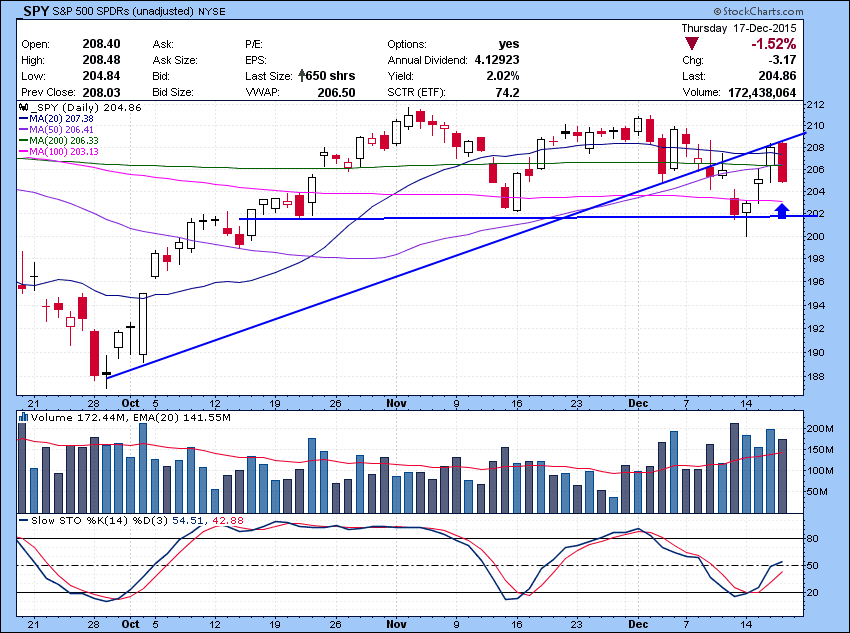Click the 188 price axis label
This screenshot has width=850, height=633.
click(x=816, y=377)
